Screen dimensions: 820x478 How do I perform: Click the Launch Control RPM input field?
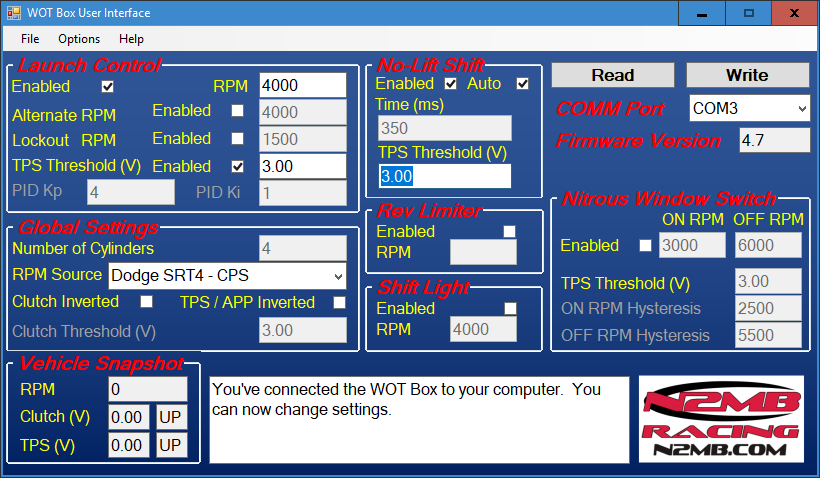pos(302,86)
